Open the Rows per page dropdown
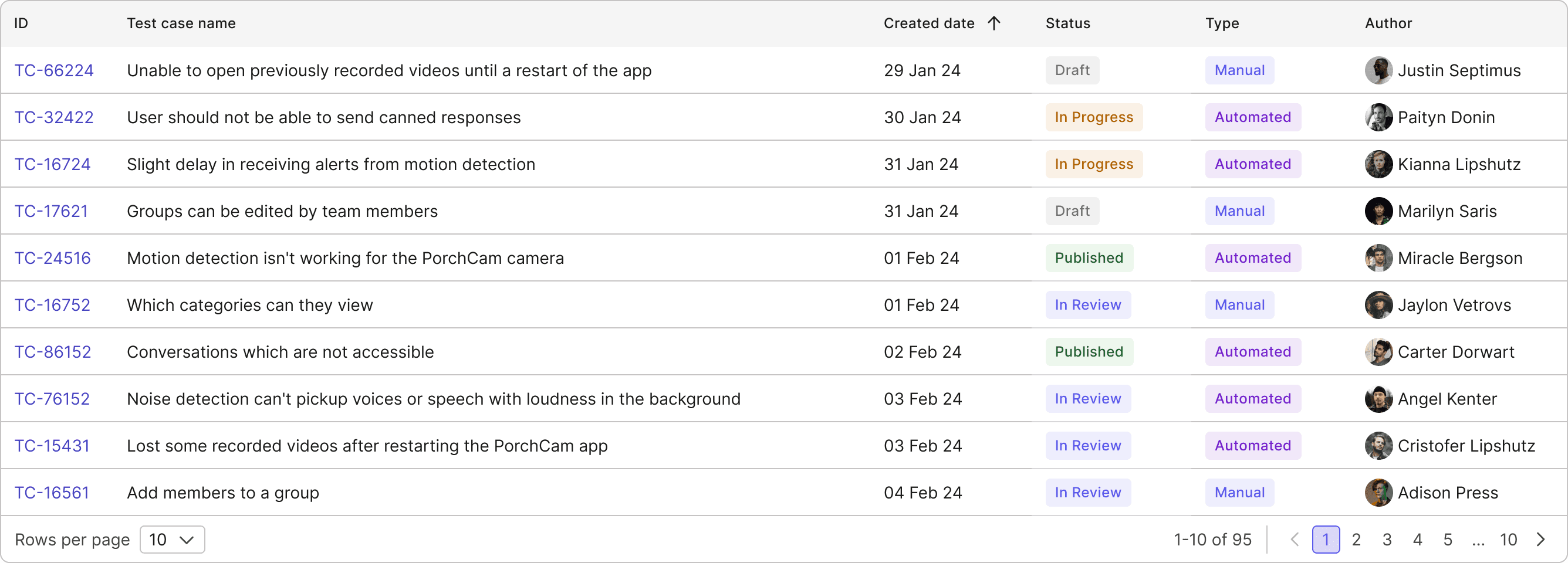Screen dimensions: 1568x563 click(x=173, y=540)
